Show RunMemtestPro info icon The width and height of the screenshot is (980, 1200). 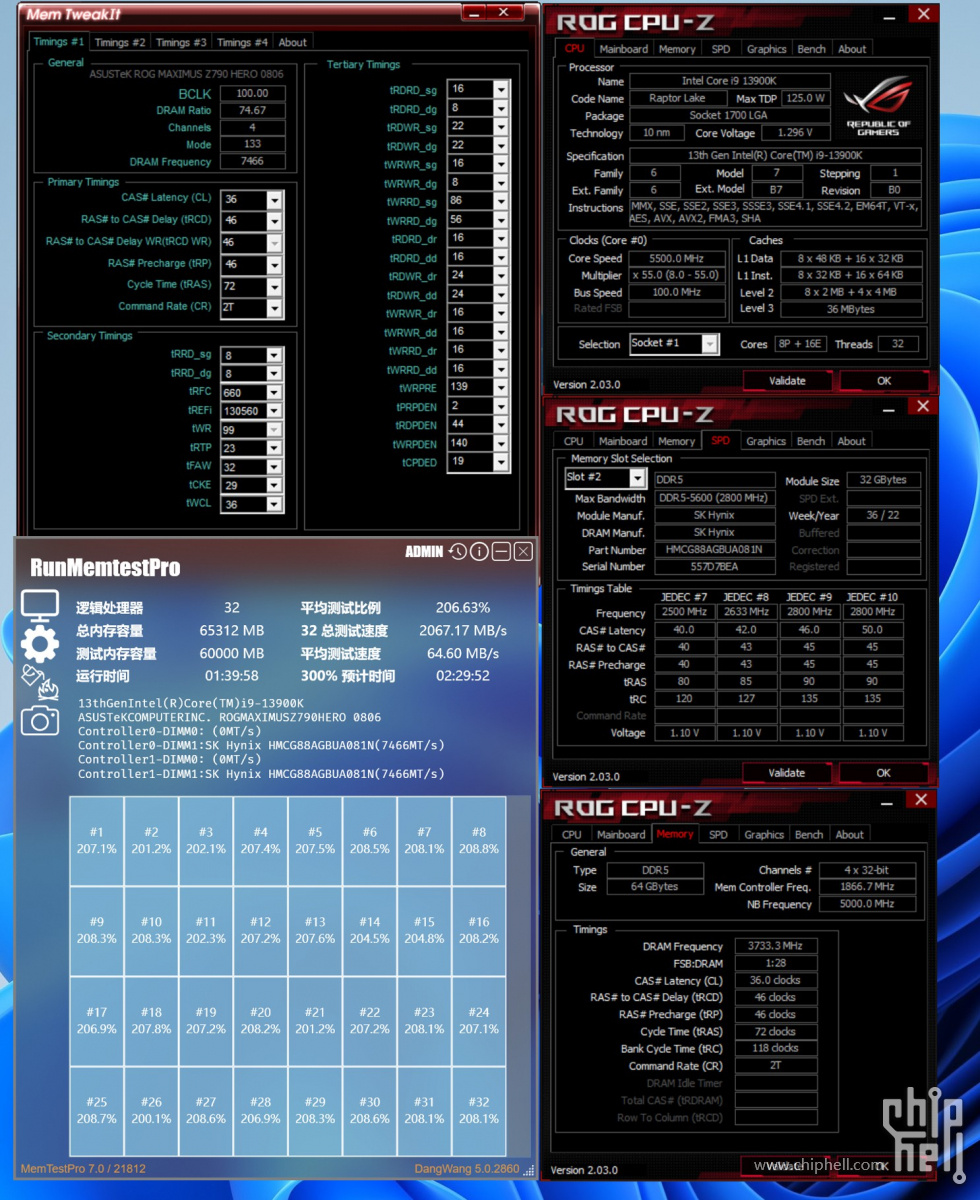click(479, 551)
